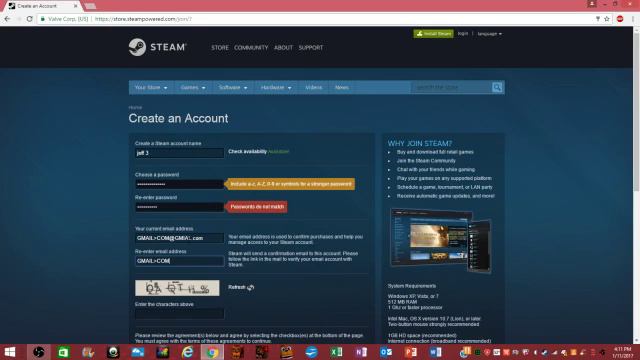Click the search magnifier icon in store bar
Viewport: 640px width, 360px height.
pos(497,87)
